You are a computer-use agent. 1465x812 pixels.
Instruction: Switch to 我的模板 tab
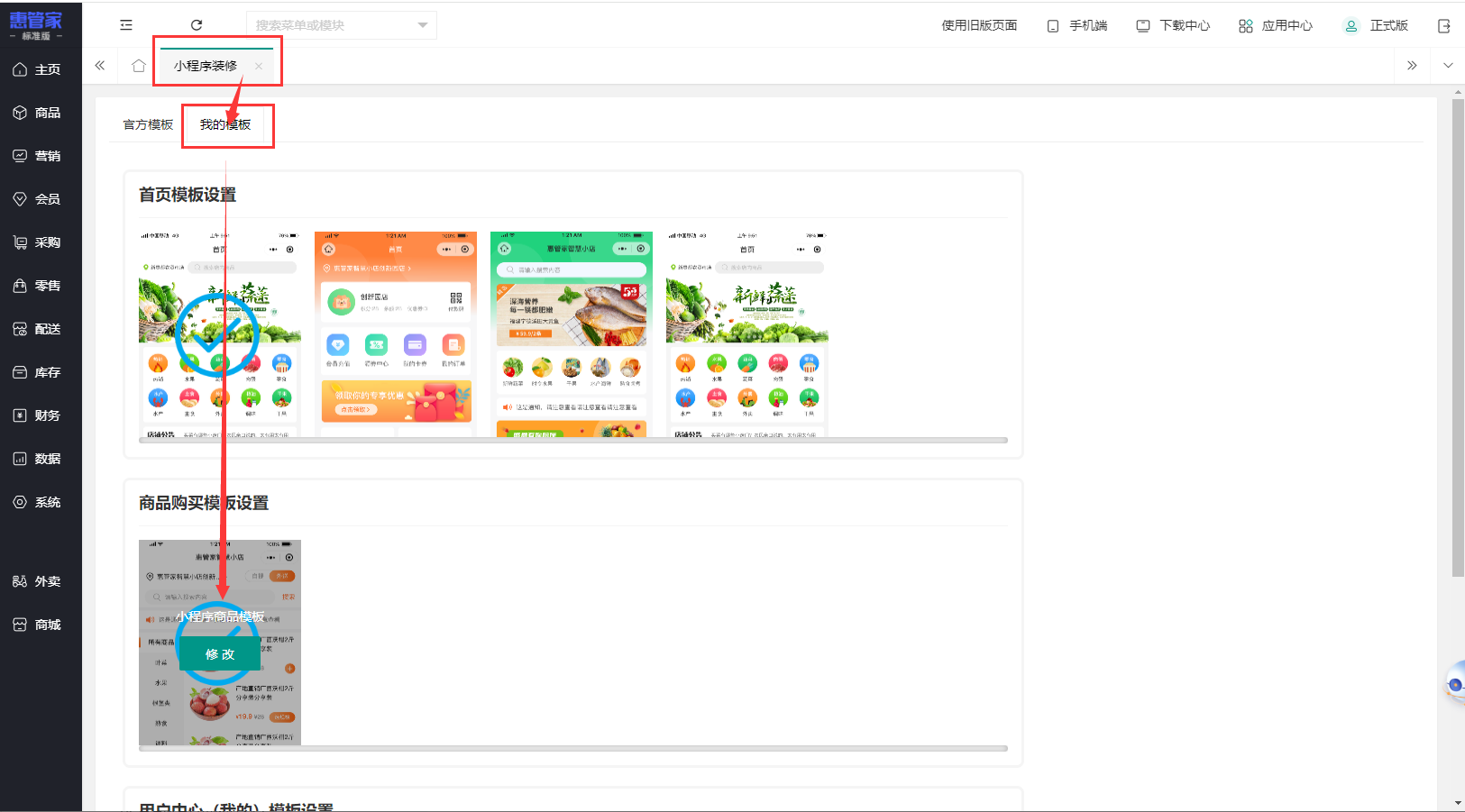[225, 124]
